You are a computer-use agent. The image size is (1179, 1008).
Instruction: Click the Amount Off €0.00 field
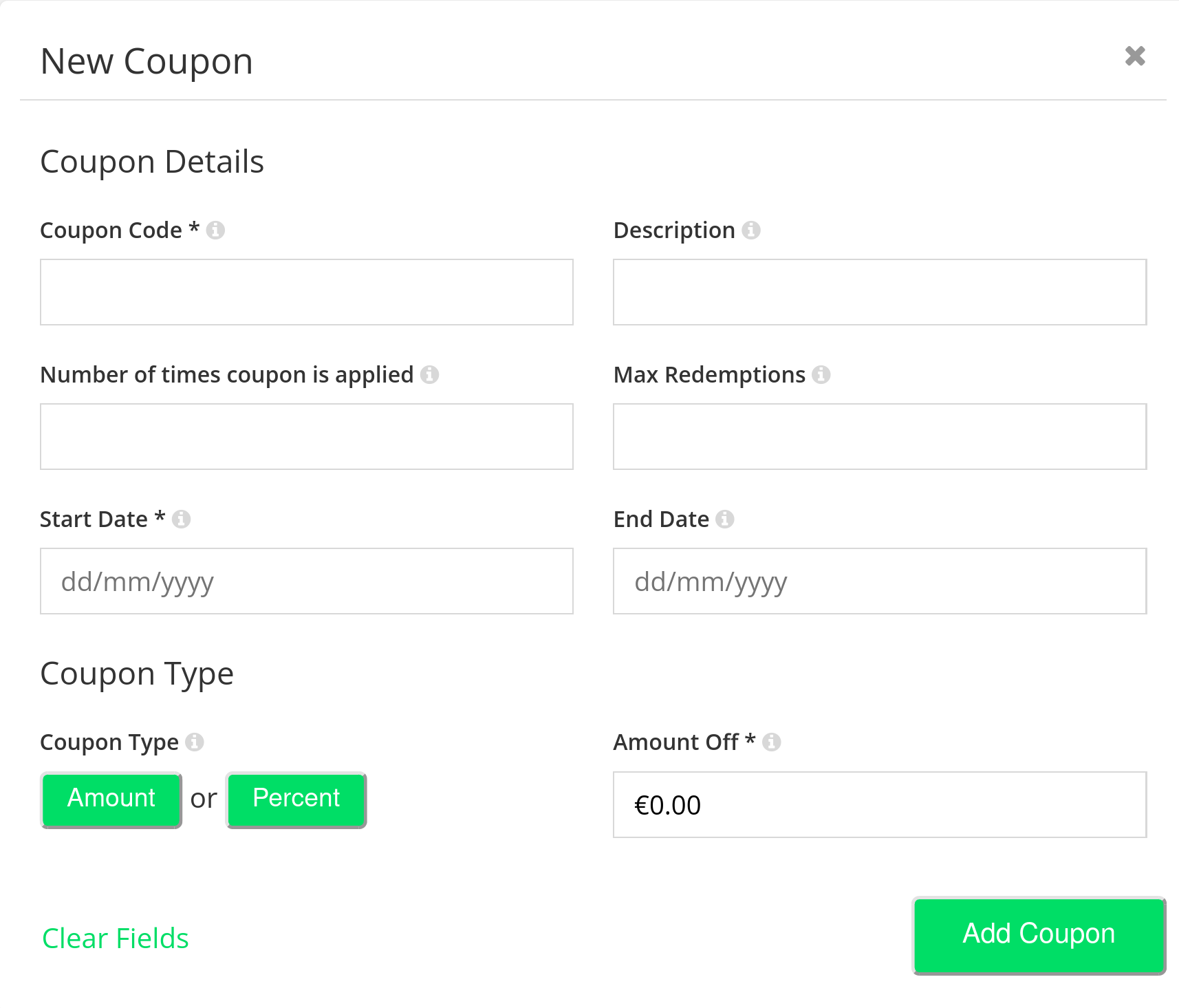pyautogui.click(x=879, y=805)
